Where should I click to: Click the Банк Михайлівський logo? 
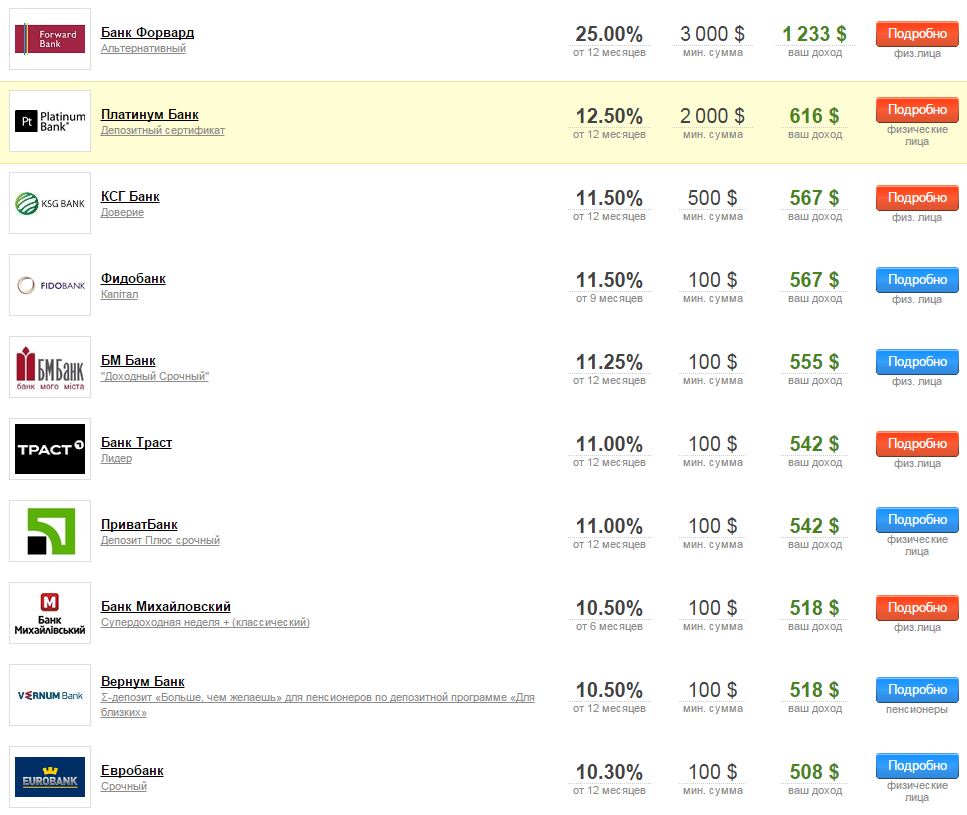coord(50,613)
